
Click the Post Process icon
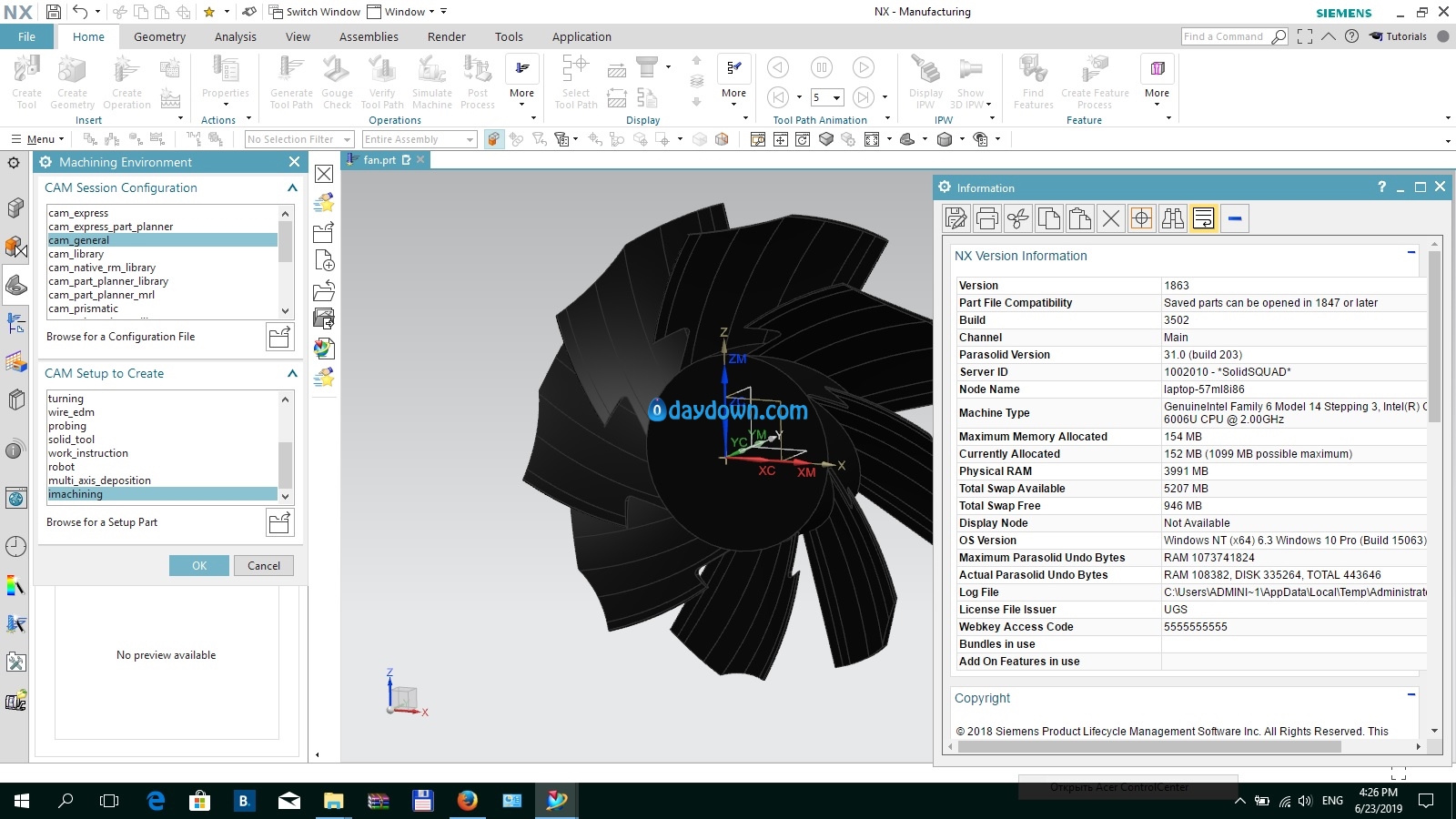pyautogui.click(x=478, y=82)
